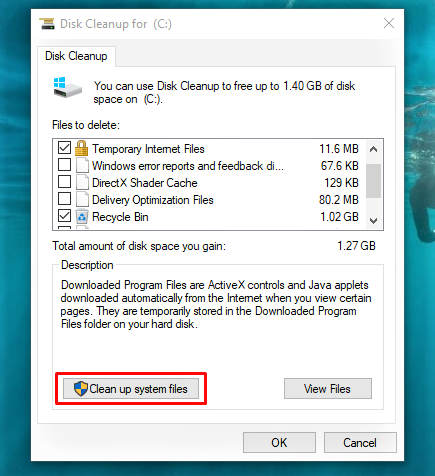The image size is (435, 476).
Task: Click the Windows drive icon beside the summary text
Action: (x=68, y=88)
